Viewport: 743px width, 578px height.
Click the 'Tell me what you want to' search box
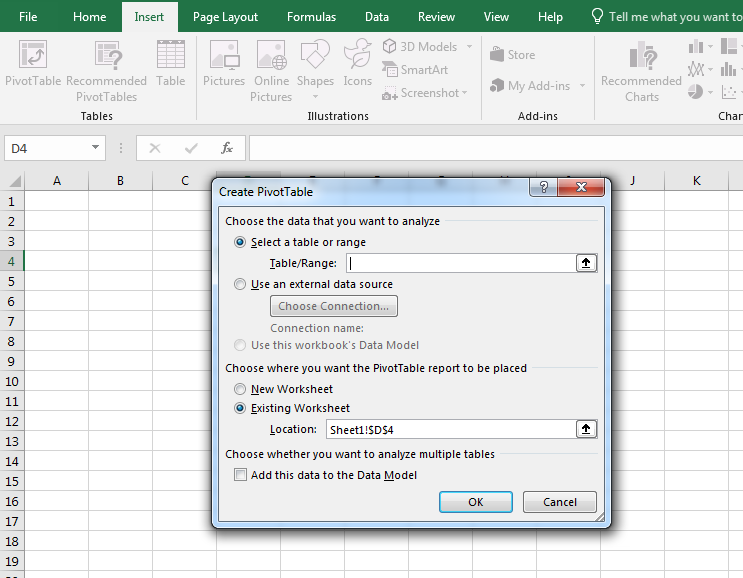(x=675, y=17)
